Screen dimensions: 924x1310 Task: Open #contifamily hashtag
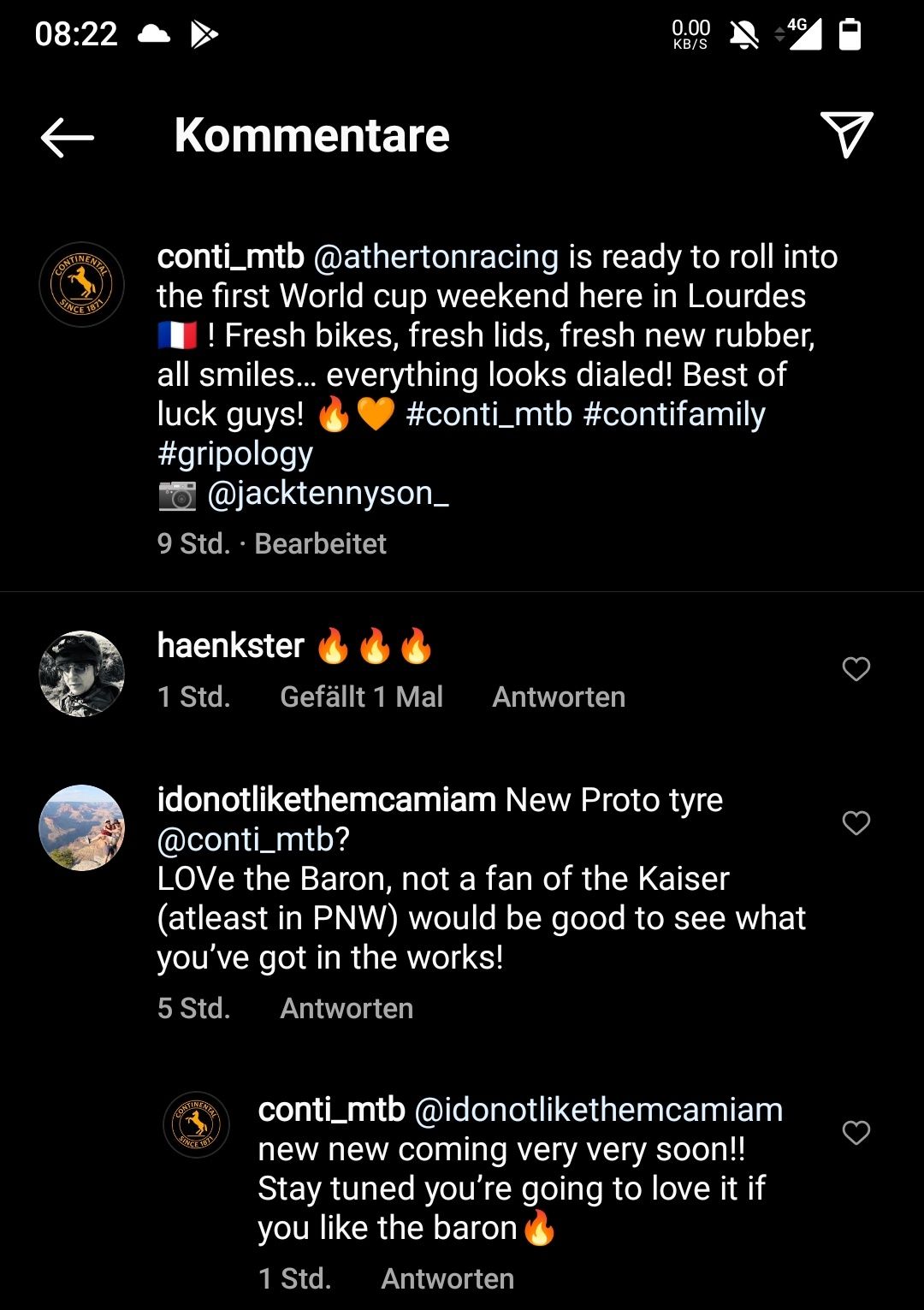(x=674, y=414)
